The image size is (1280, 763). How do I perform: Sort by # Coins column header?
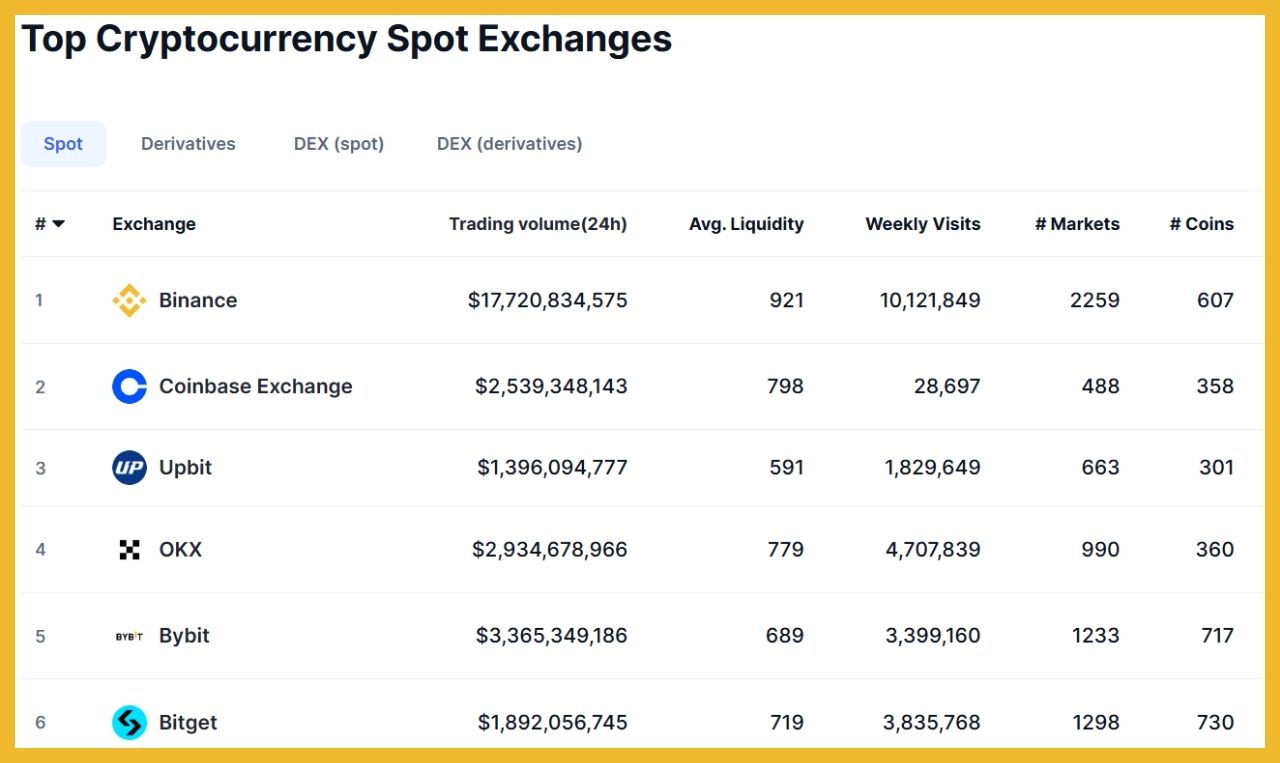tap(1201, 224)
